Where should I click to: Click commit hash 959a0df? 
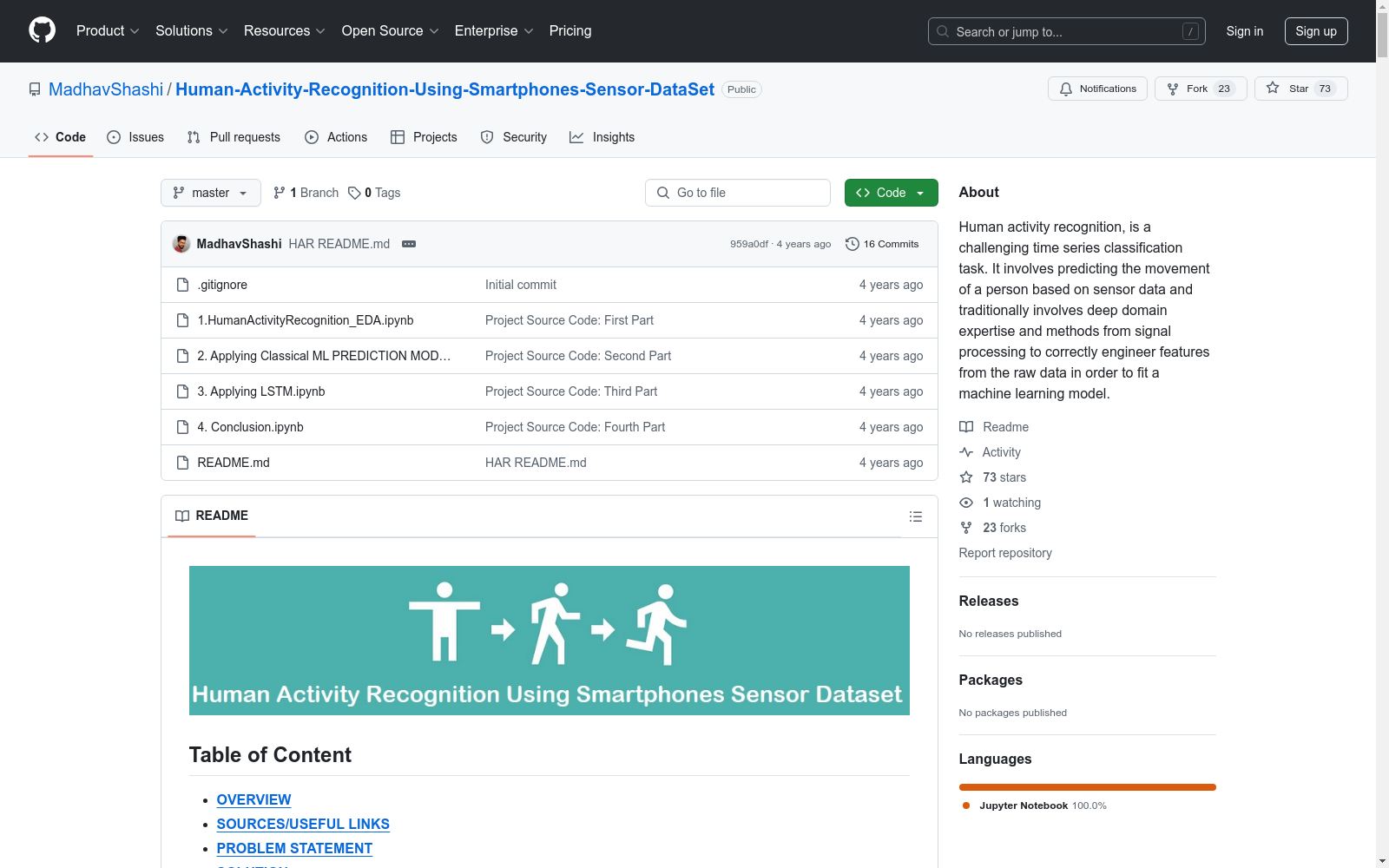click(x=749, y=244)
